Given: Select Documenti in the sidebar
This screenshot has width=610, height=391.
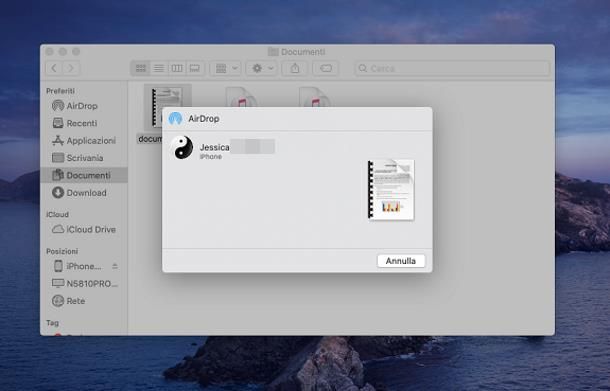Looking at the screenshot, I should coord(84,175).
